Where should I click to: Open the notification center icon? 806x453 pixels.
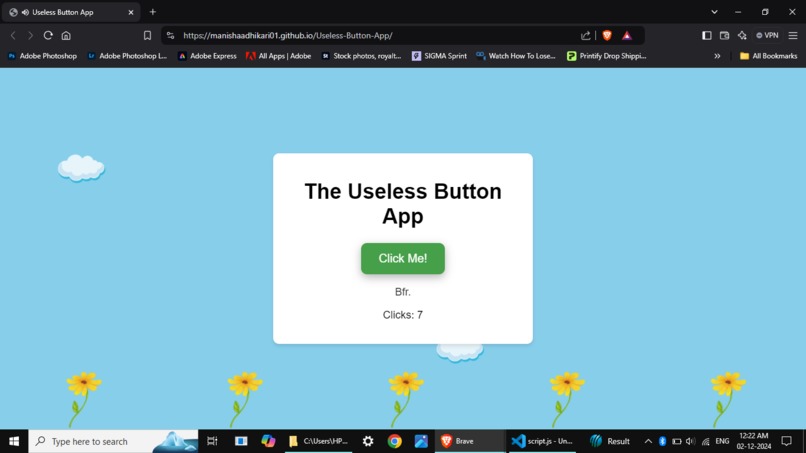786,441
